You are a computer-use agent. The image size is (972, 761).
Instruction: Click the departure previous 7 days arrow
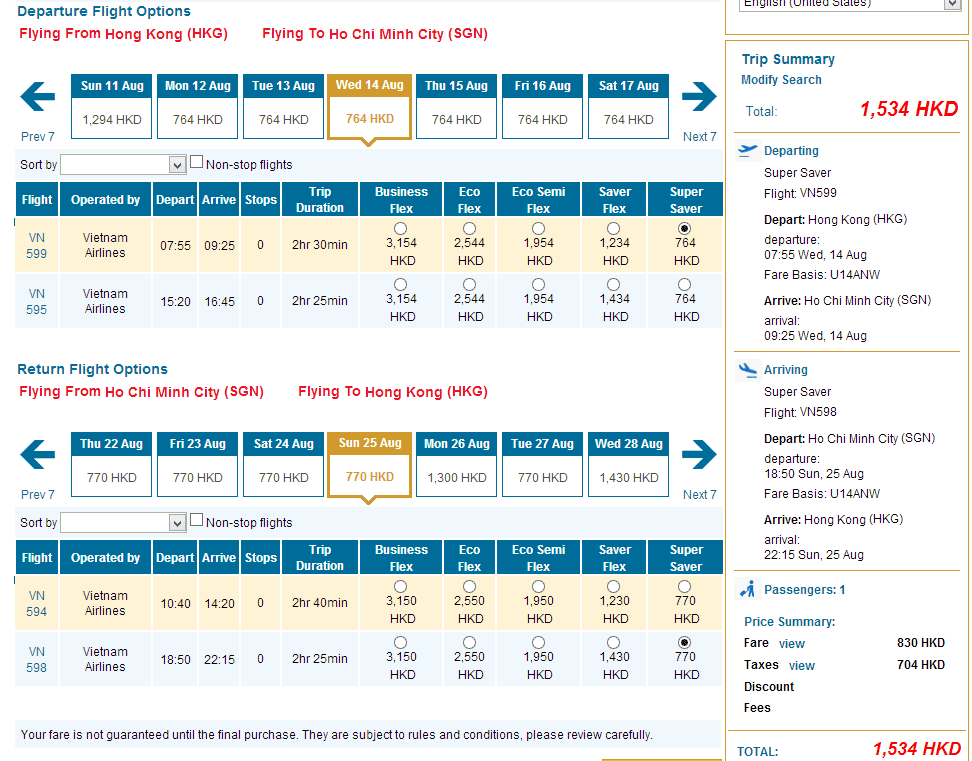[x=37, y=97]
